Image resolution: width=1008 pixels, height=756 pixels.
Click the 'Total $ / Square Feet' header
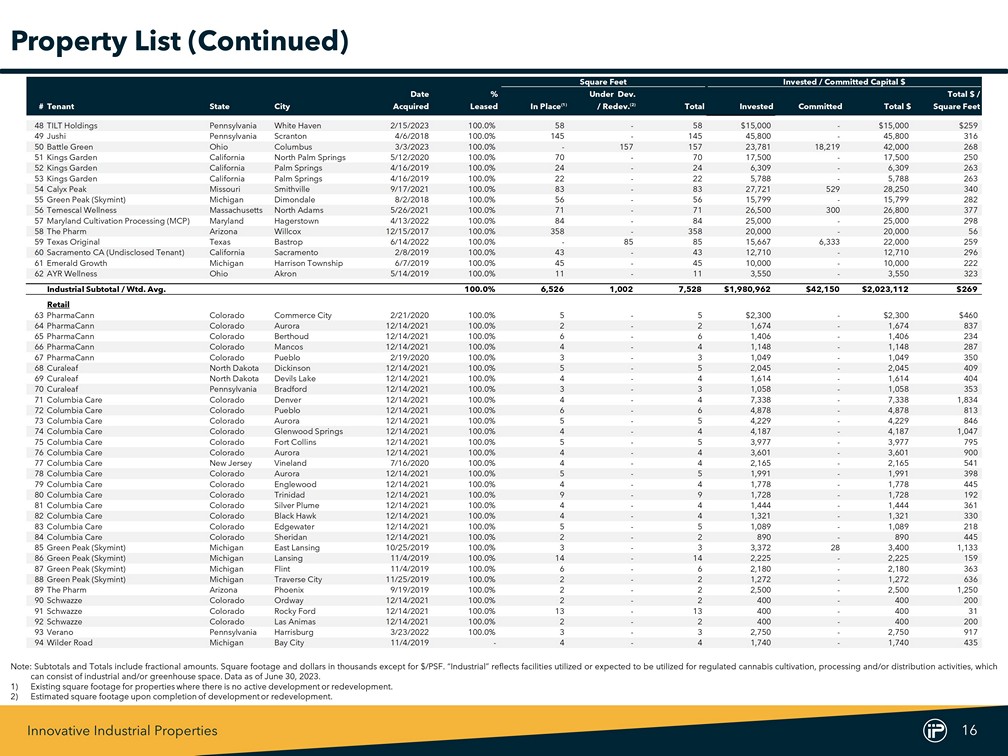(x=957, y=100)
